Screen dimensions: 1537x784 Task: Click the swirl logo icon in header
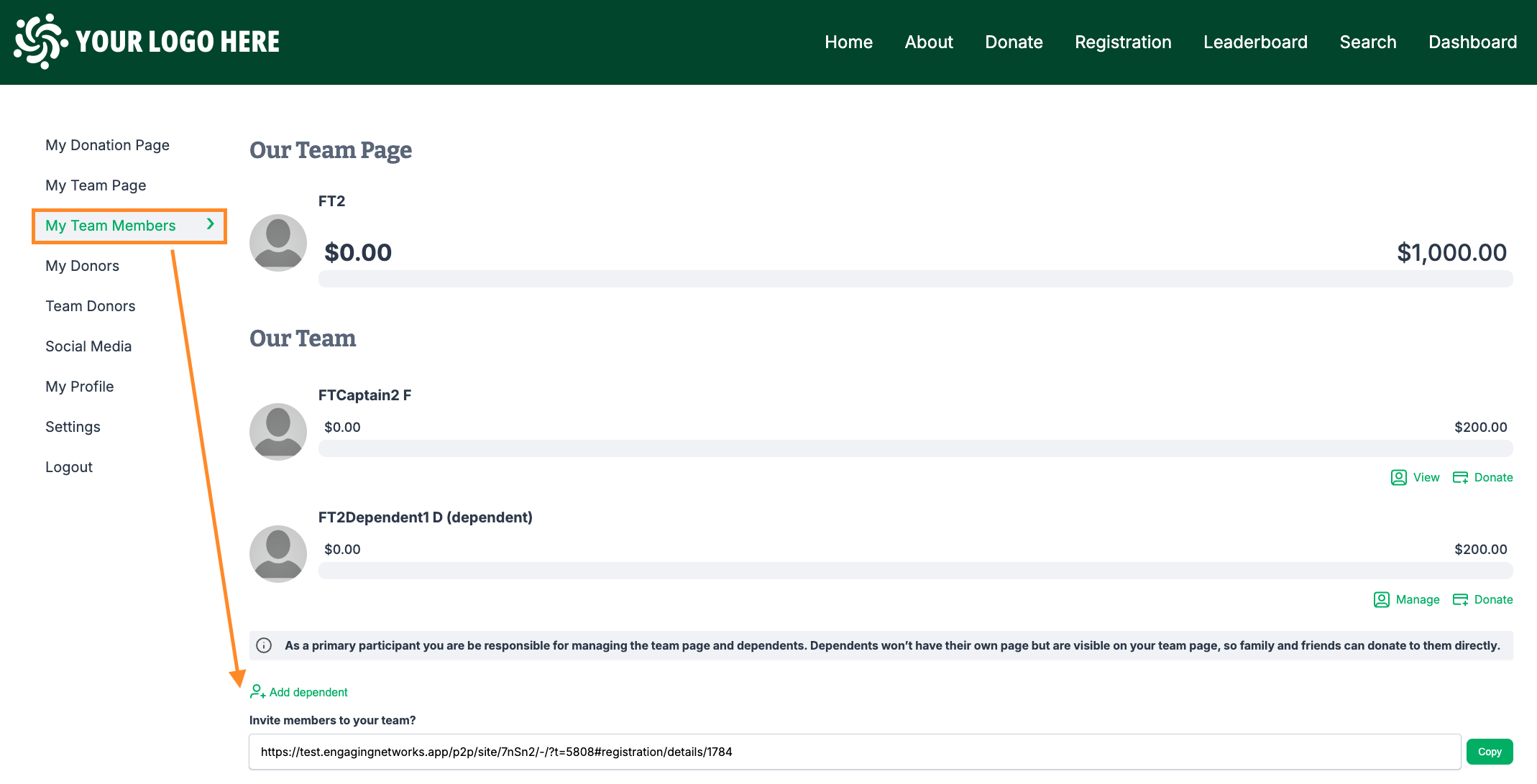point(40,42)
